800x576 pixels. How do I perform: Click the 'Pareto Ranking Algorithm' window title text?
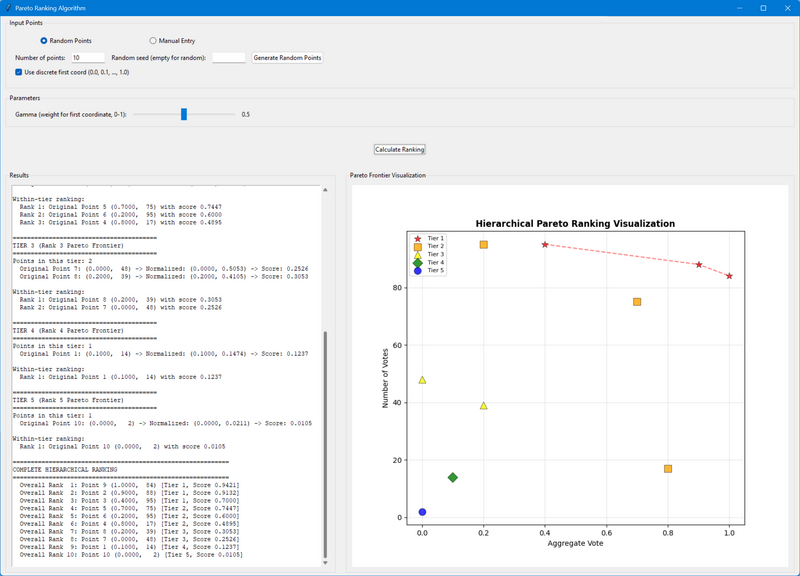(x=51, y=8)
